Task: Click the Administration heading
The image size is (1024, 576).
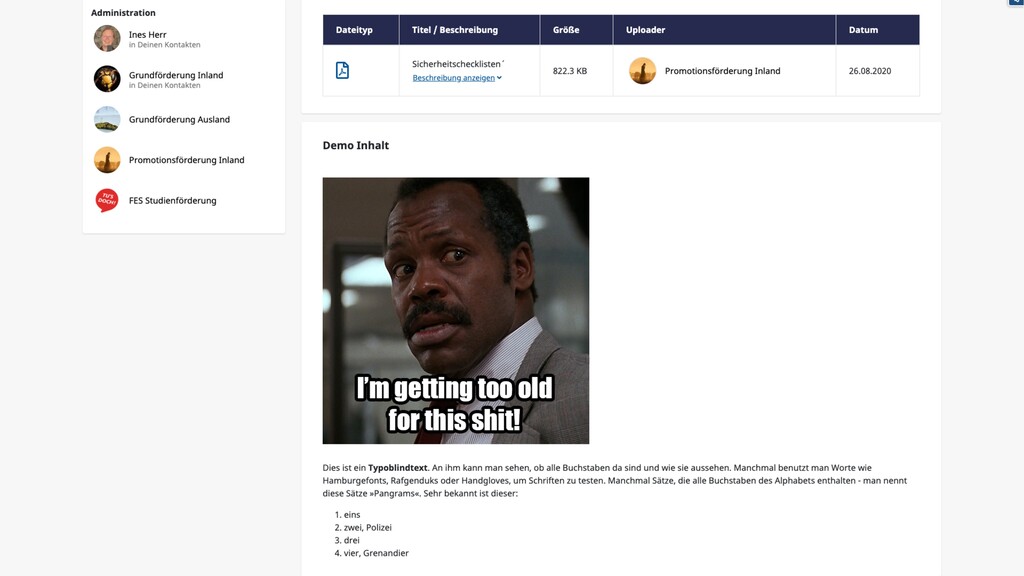Action: click(123, 12)
